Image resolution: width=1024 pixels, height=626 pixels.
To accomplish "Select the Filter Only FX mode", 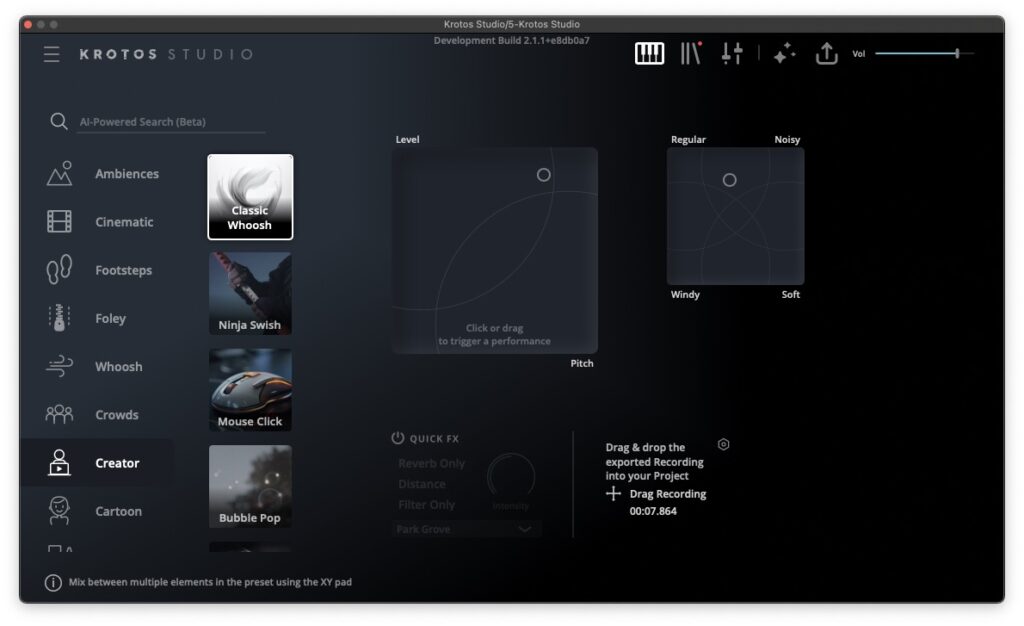I will point(426,505).
